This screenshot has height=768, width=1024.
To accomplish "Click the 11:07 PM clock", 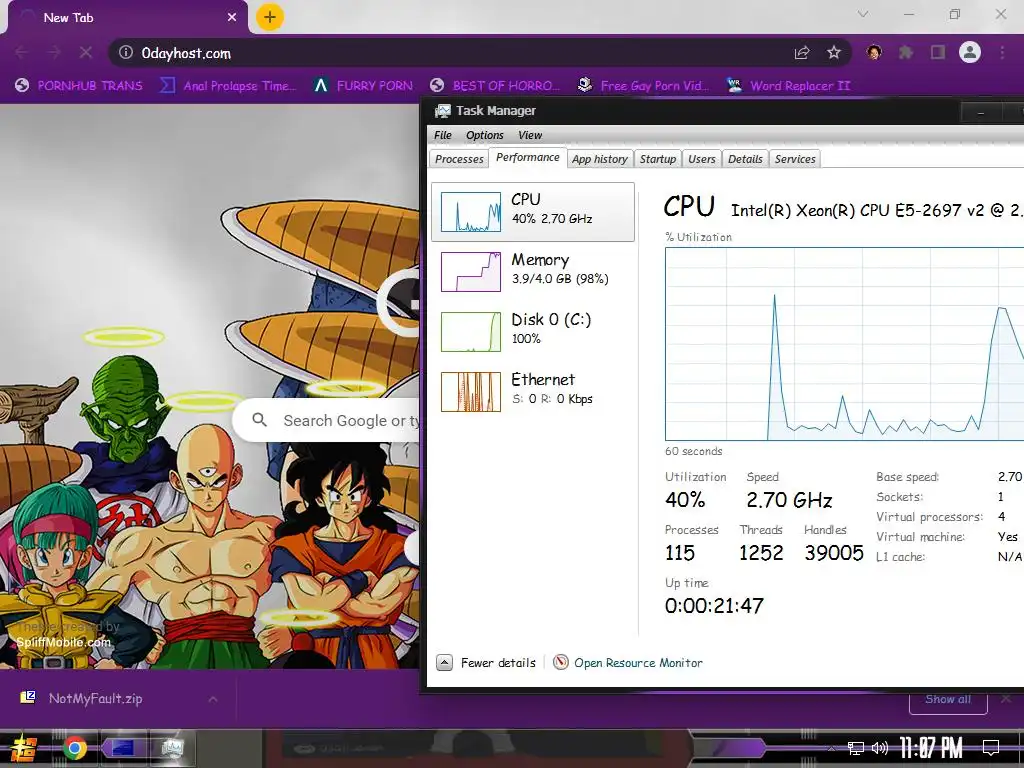I will 931,748.
